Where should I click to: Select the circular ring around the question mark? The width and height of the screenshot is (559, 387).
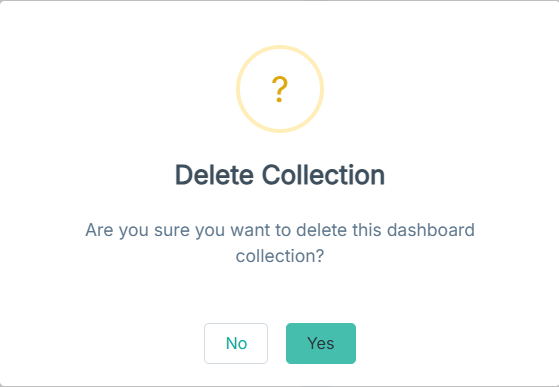pos(280,89)
